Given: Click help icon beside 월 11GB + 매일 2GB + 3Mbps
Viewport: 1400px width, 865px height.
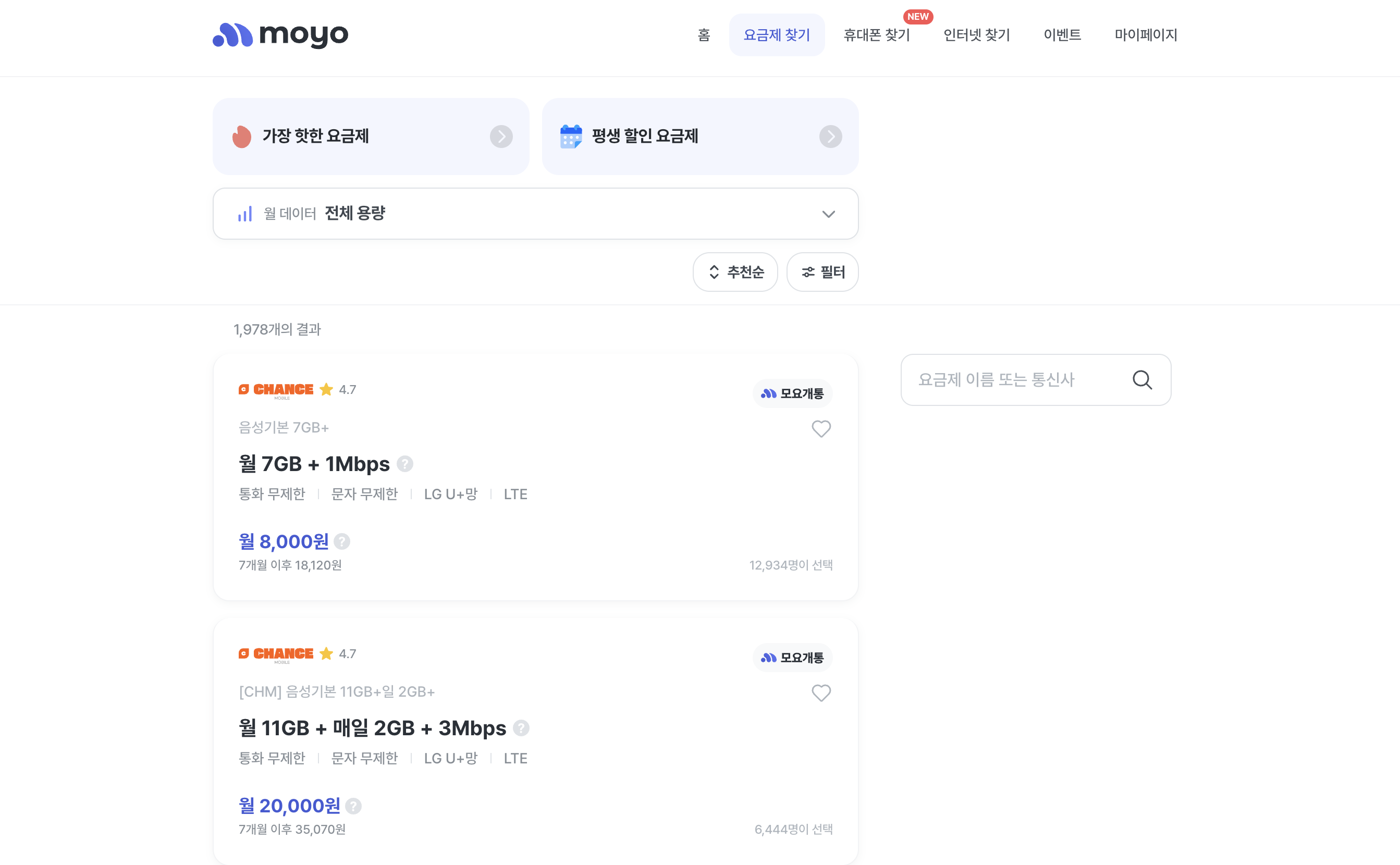Looking at the screenshot, I should [521, 728].
